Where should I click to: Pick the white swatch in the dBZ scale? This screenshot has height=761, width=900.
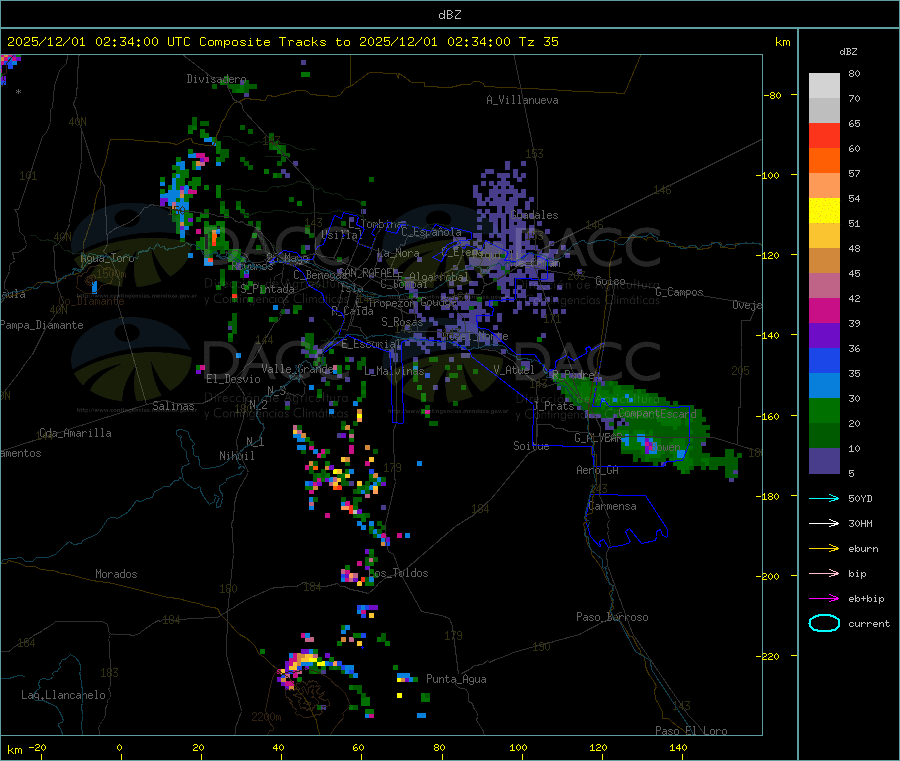tap(824, 86)
